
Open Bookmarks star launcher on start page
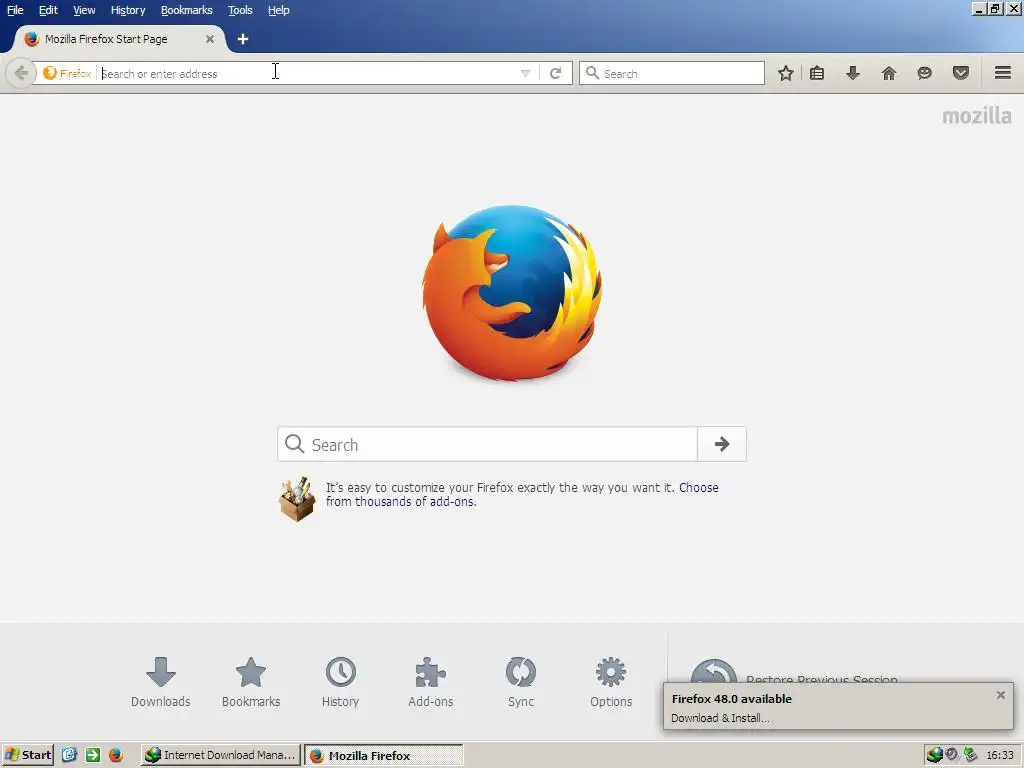251,682
